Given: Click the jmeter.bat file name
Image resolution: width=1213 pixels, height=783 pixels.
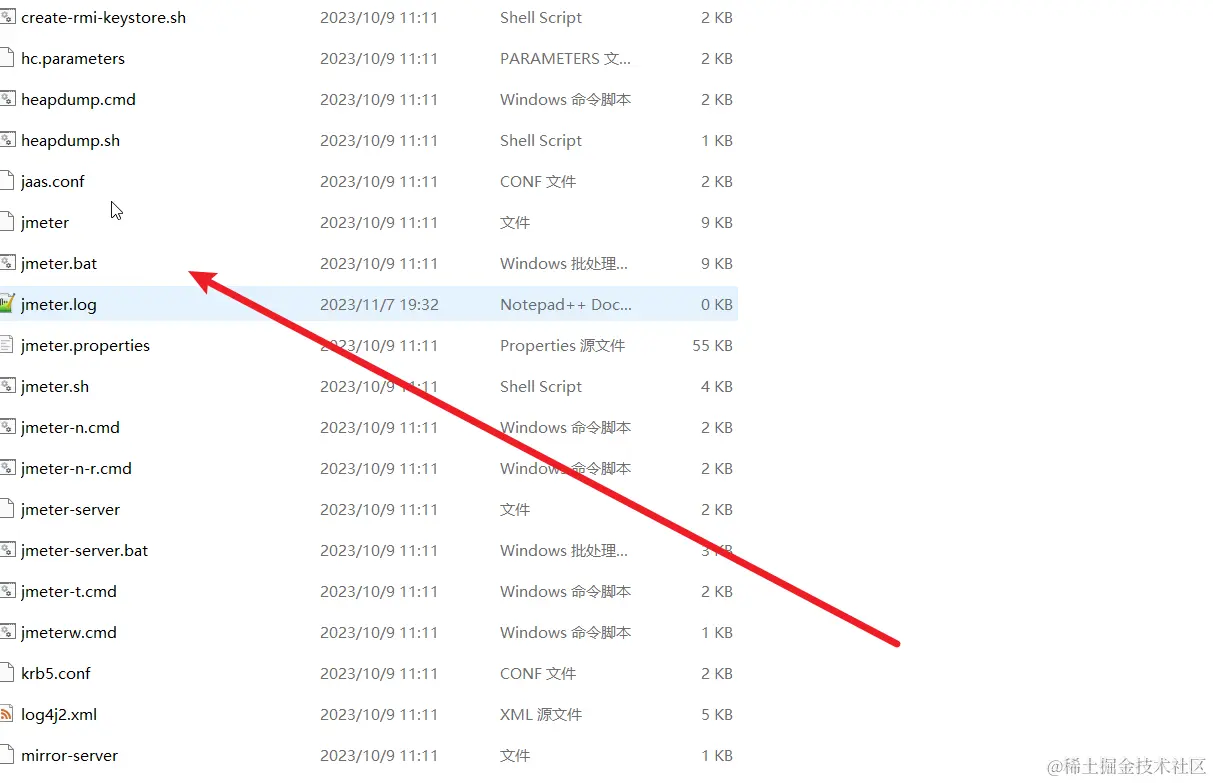Looking at the screenshot, I should click(x=59, y=264).
